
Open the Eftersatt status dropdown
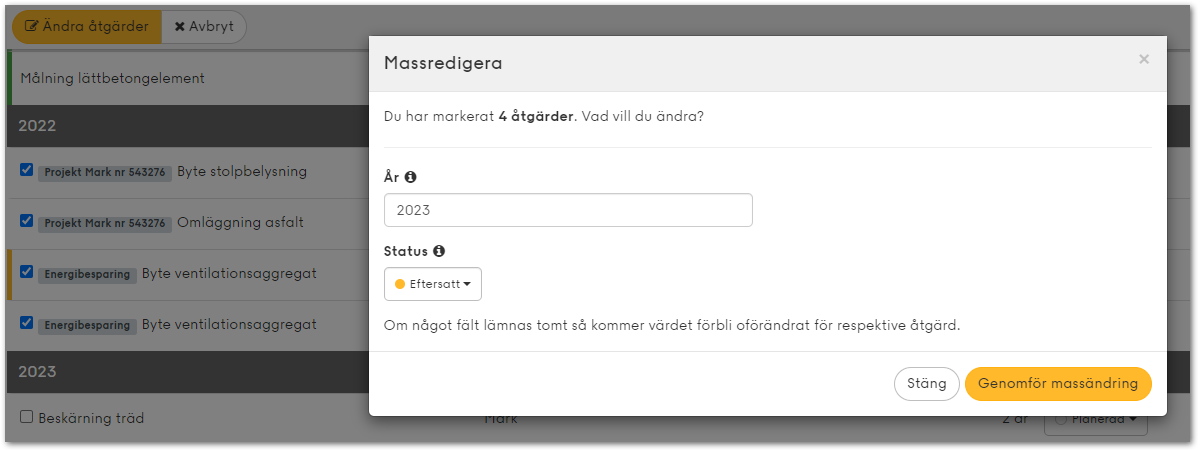[x=433, y=284]
